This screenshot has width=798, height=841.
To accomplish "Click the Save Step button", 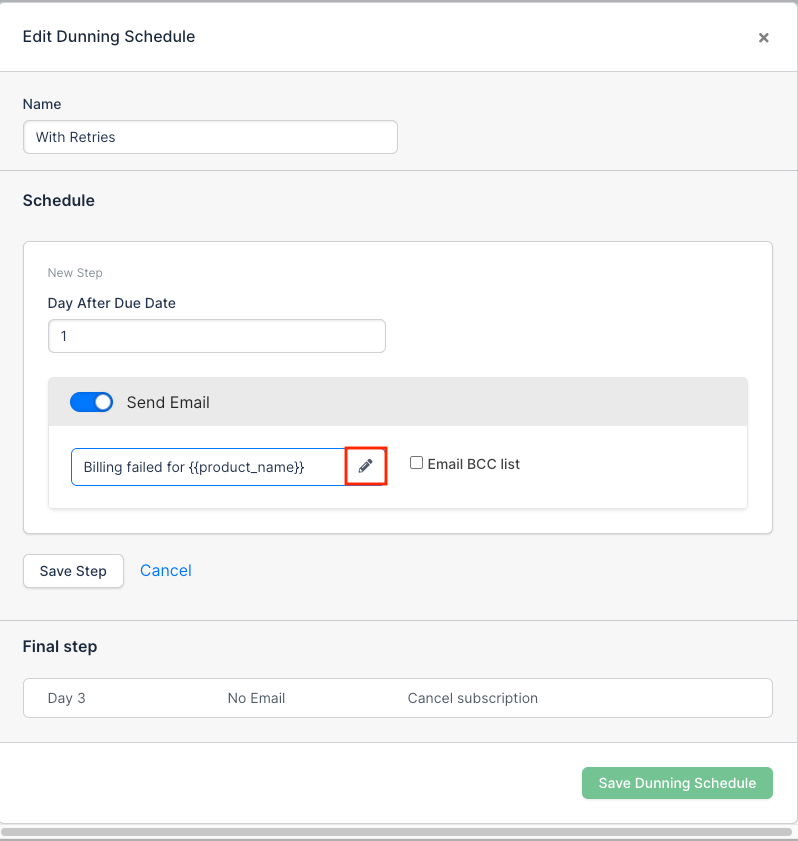I will click(x=73, y=571).
